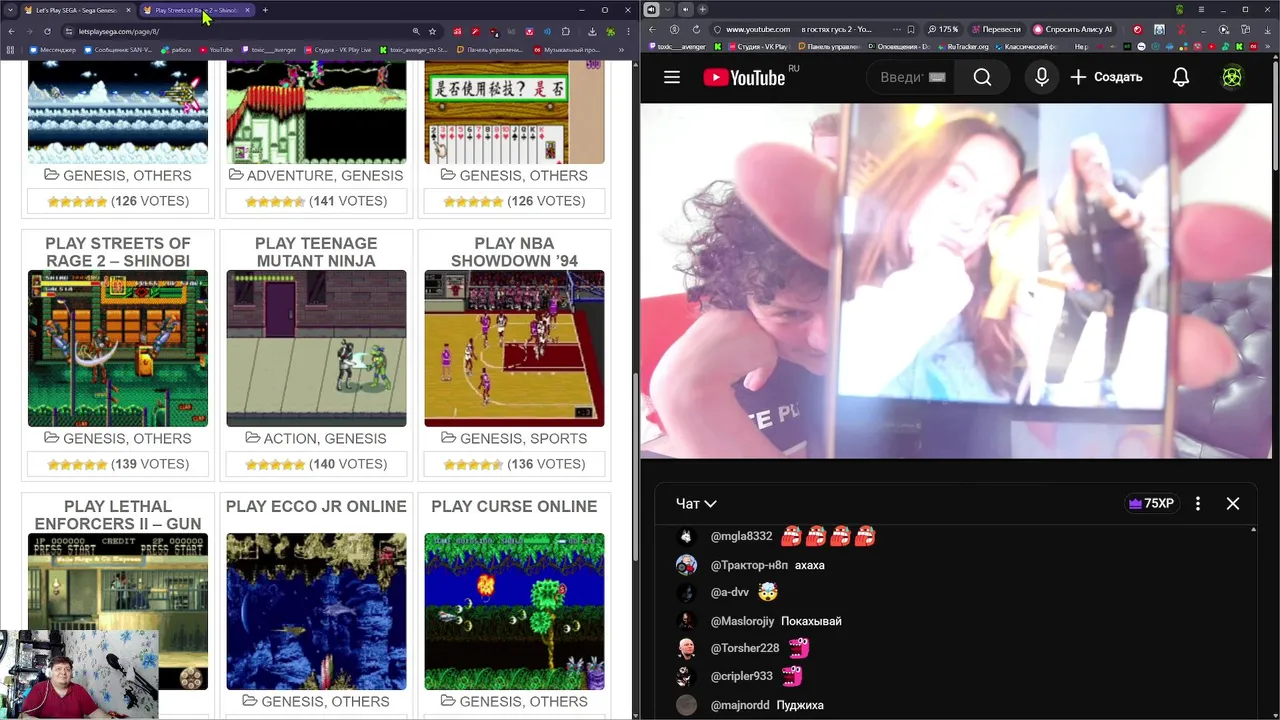Open Студия - VK Play Live bookmark in left browser
This screenshot has width=1280, height=720.
tap(338, 50)
